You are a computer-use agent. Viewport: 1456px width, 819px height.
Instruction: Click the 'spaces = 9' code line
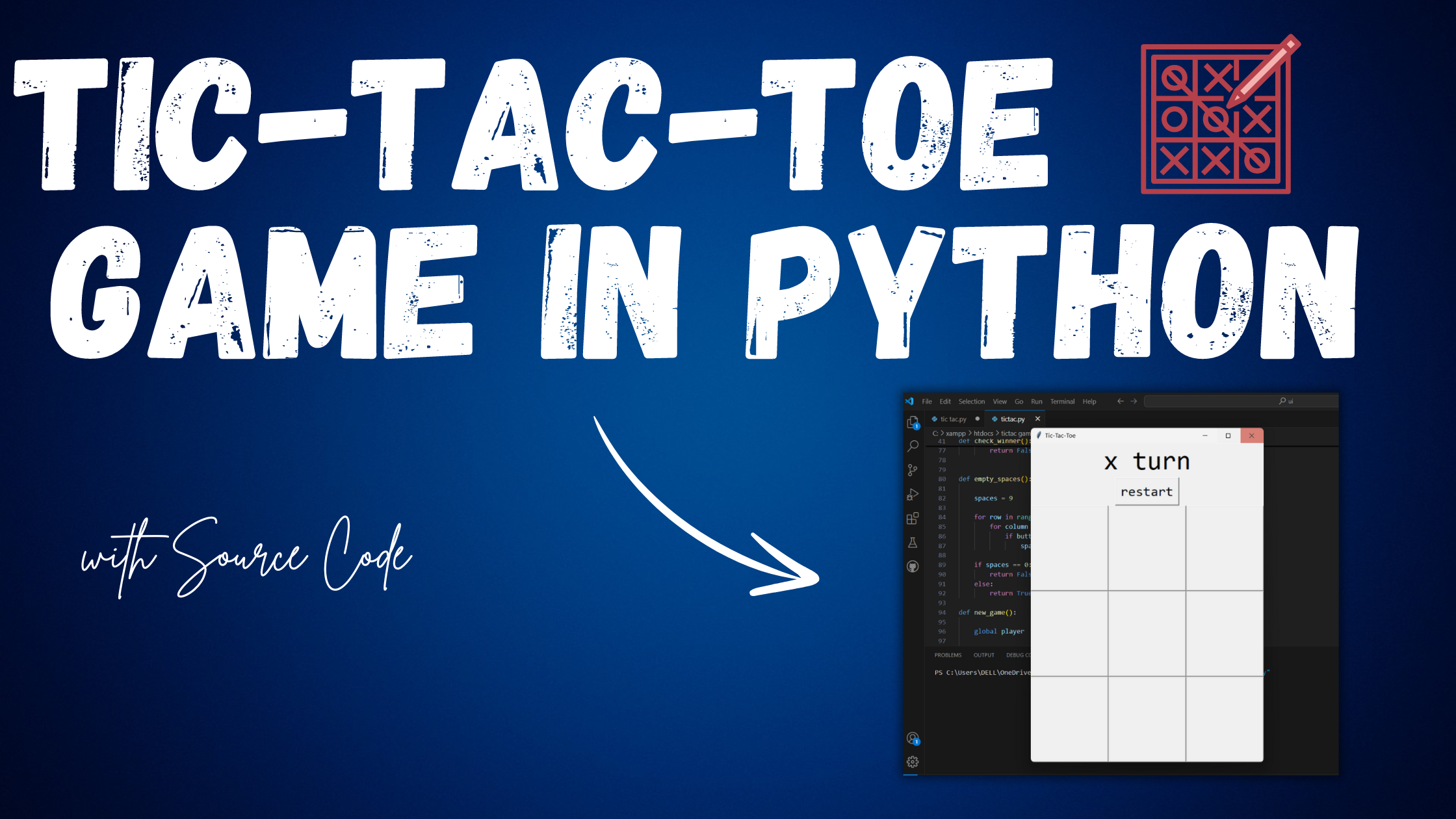(993, 498)
